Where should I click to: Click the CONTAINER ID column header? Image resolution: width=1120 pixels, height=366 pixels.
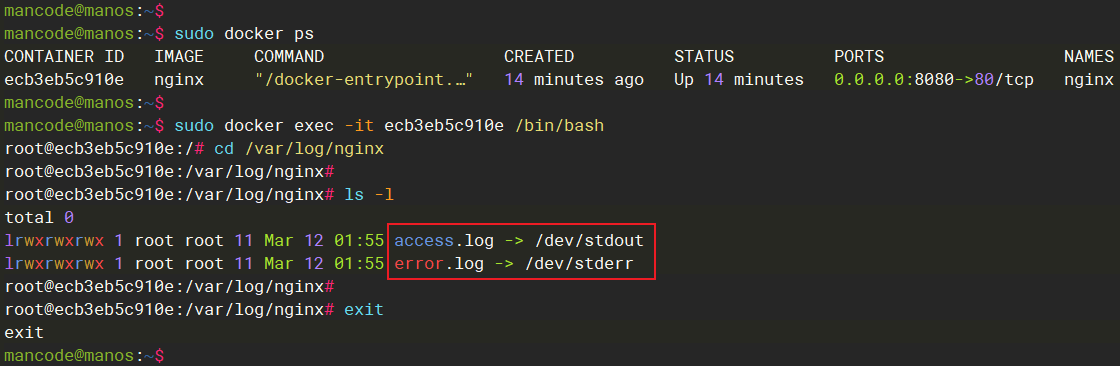coord(64,56)
